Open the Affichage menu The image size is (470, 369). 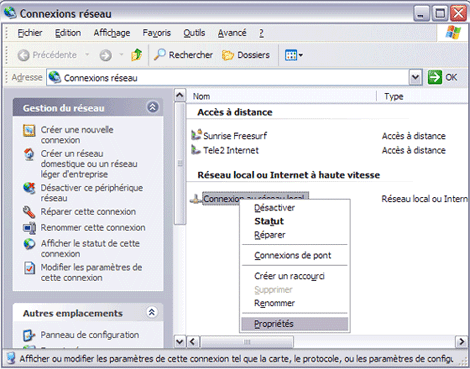click(112, 33)
